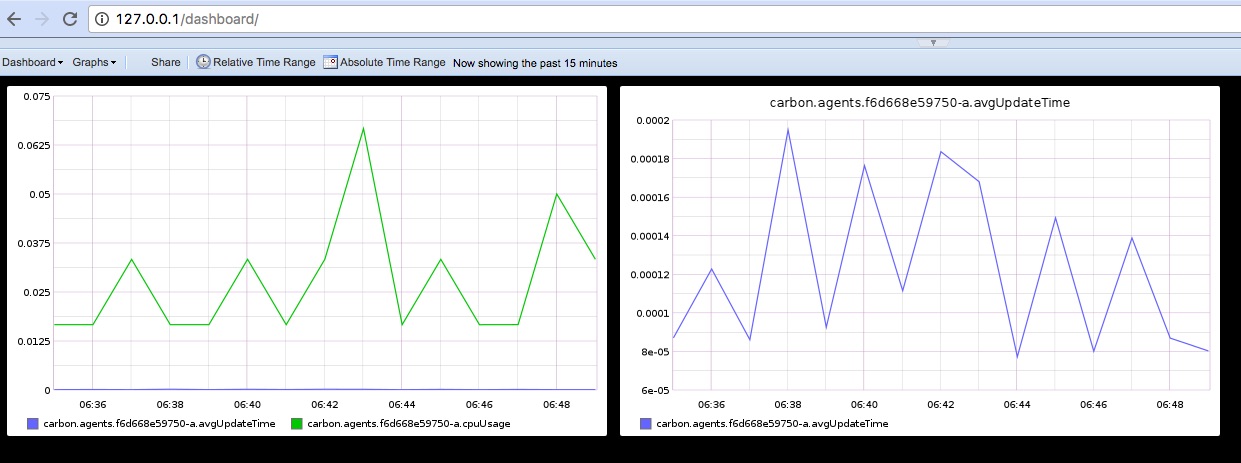Click the 06:38 x-axis label on right graph

[788, 404]
